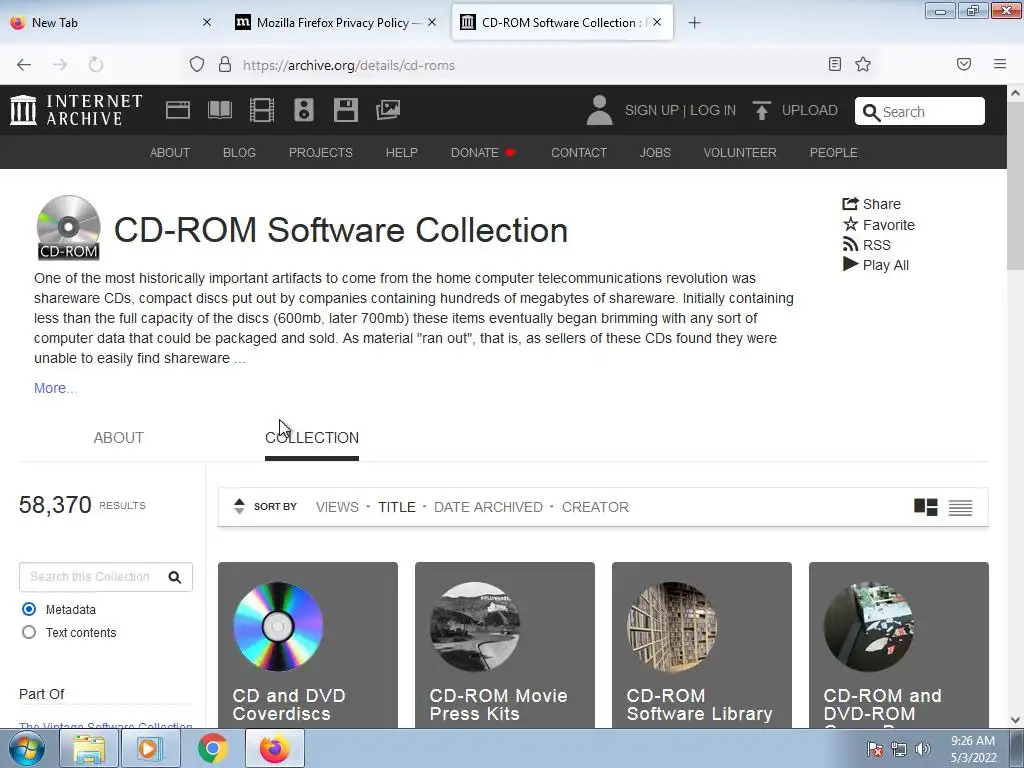
Task: Sort by VIEWS
Action: click(x=337, y=507)
